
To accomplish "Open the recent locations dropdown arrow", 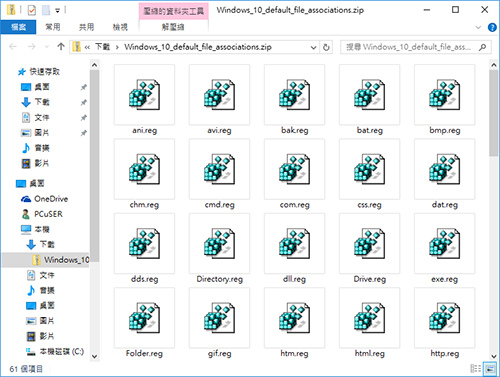I will click(46, 47).
